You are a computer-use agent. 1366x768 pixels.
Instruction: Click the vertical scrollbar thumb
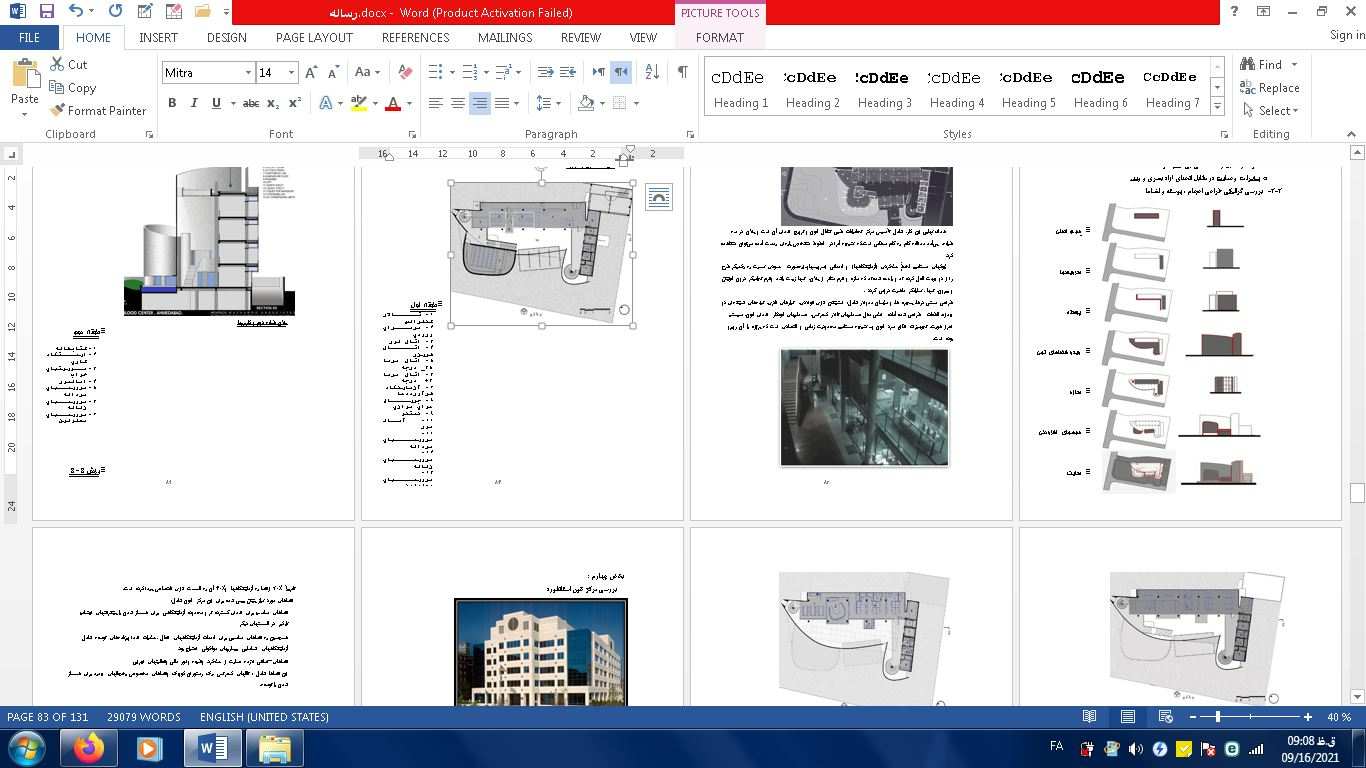(x=1357, y=492)
